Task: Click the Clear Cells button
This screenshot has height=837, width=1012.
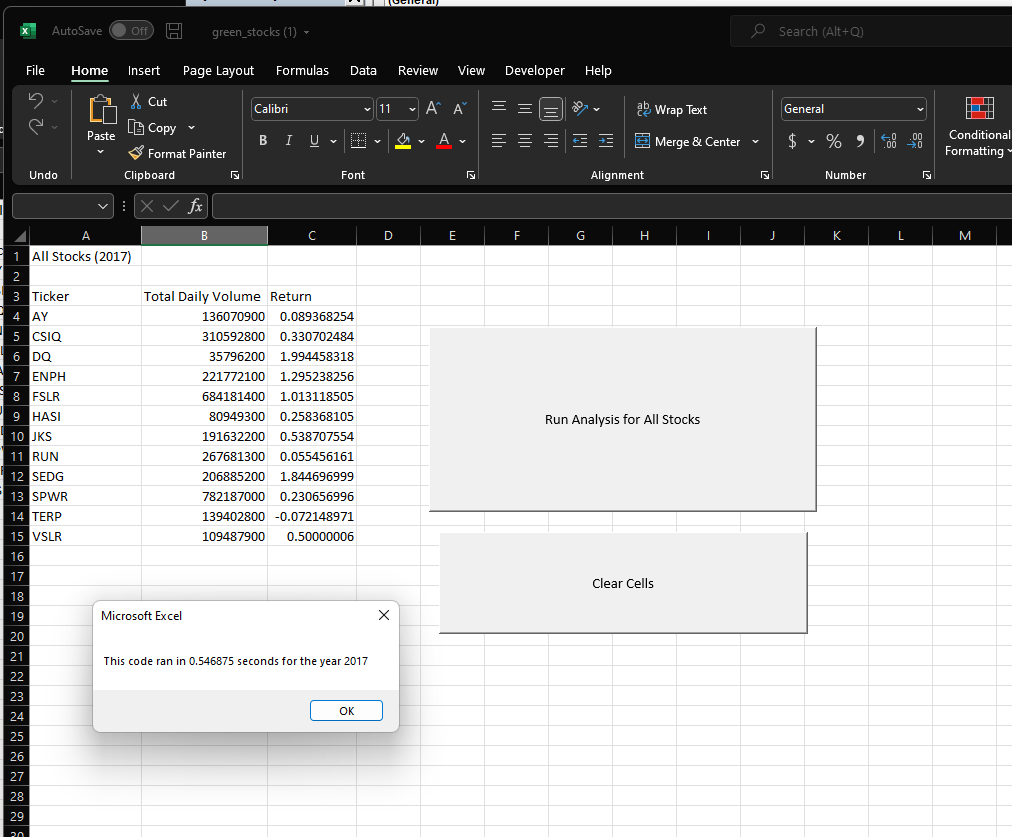Action: 623,583
